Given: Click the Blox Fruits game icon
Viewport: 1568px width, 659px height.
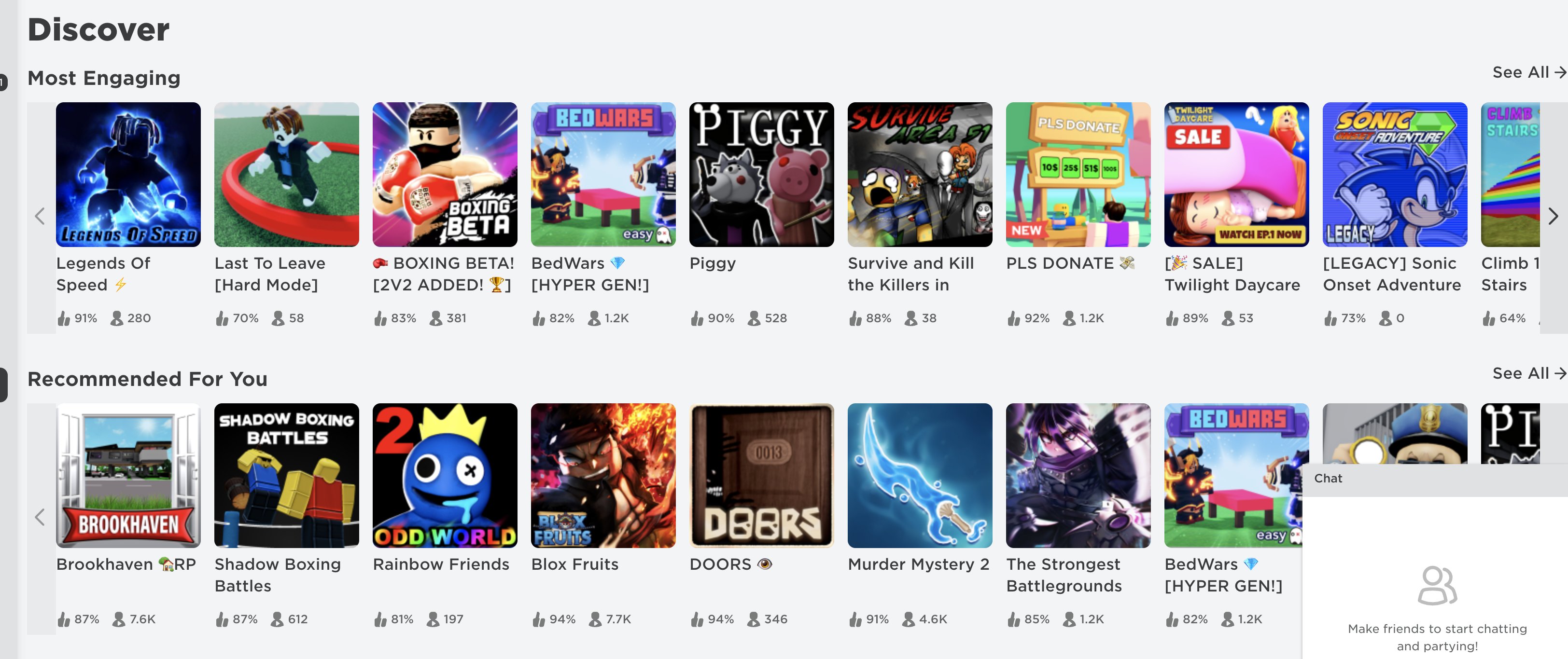Looking at the screenshot, I should click(x=603, y=475).
